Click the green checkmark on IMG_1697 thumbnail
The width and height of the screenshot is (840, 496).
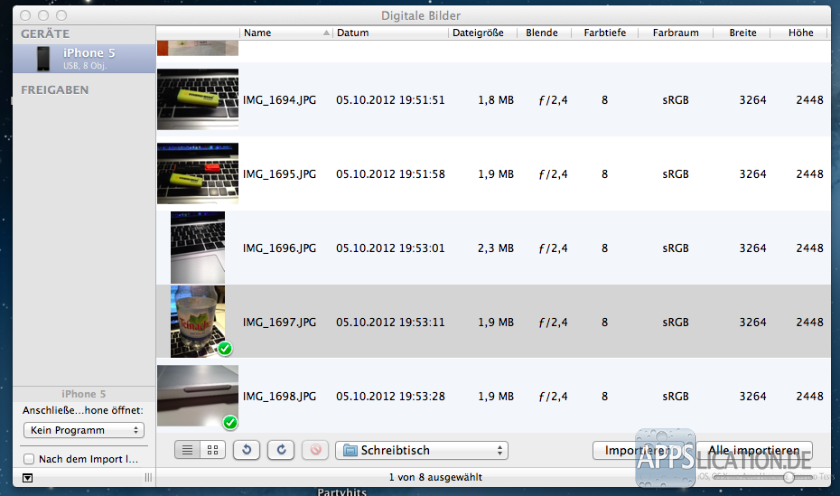[225, 349]
